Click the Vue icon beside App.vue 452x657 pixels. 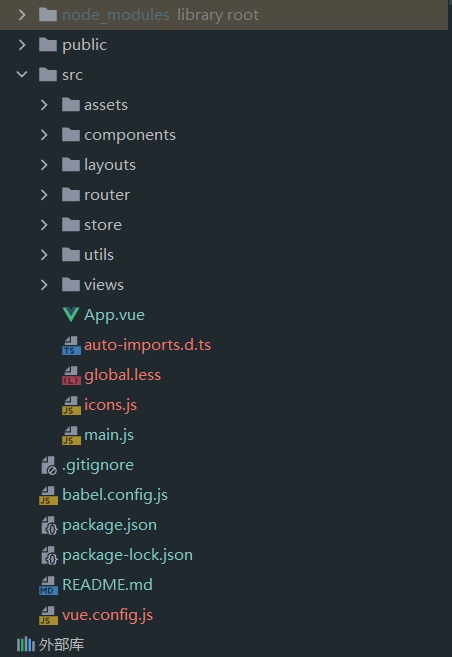[x=71, y=315]
